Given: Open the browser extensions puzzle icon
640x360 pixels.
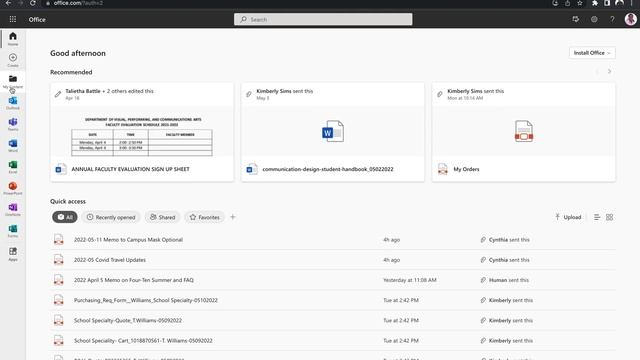Looking at the screenshot, I should click(595, 3).
